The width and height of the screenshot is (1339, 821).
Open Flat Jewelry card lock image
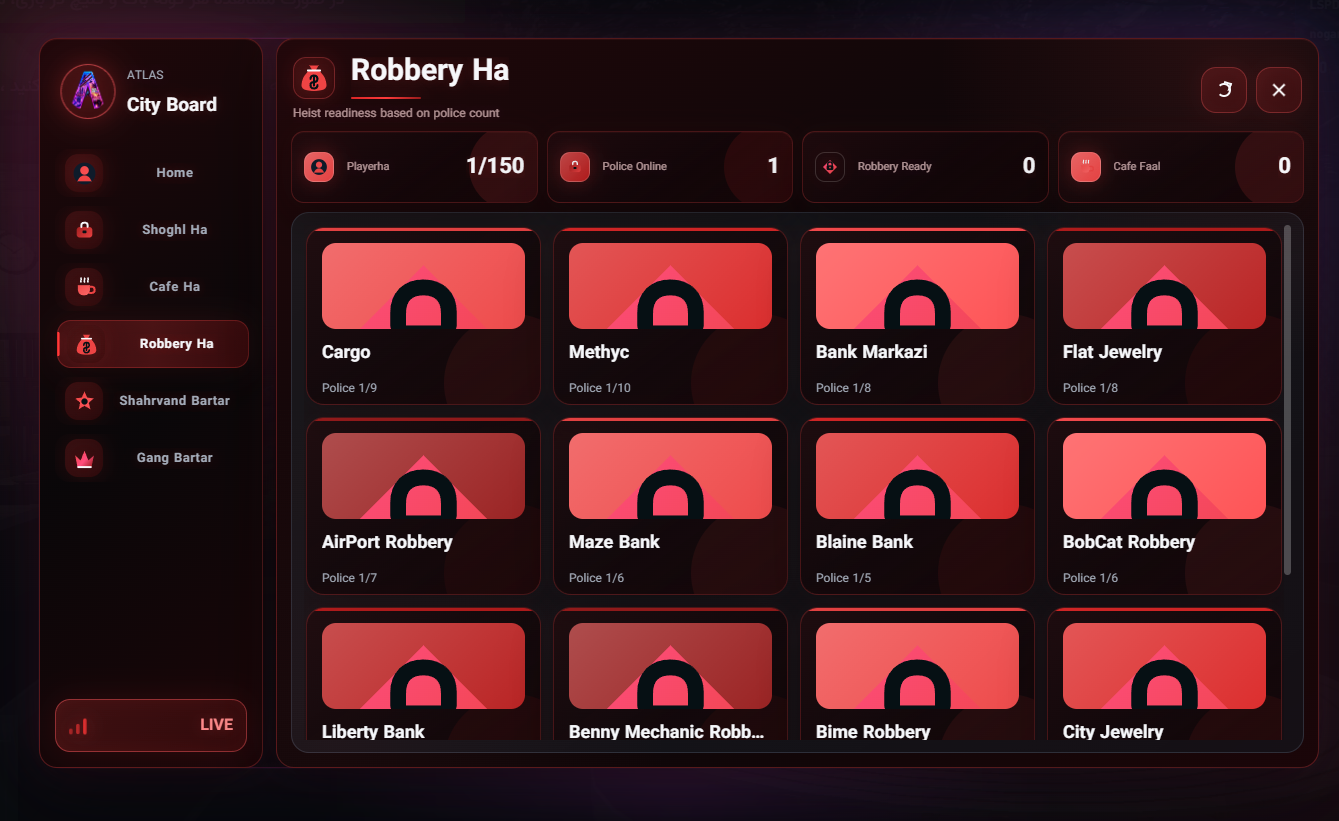click(x=1164, y=286)
